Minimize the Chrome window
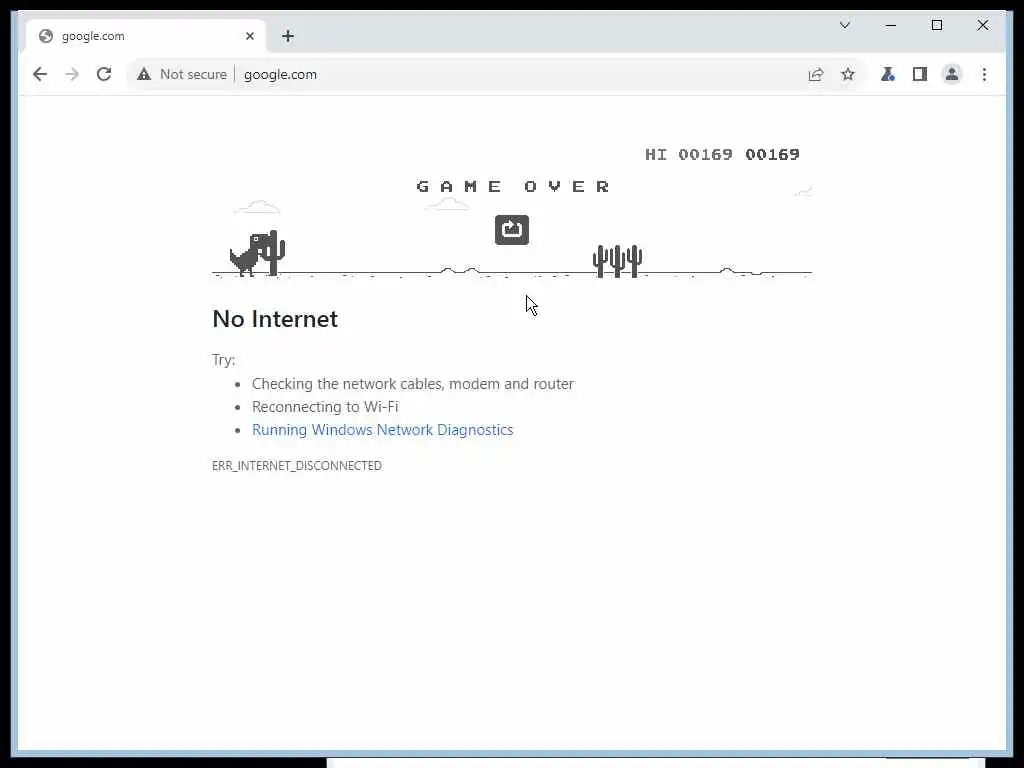Screen dimensions: 1024x768 coord(891,25)
